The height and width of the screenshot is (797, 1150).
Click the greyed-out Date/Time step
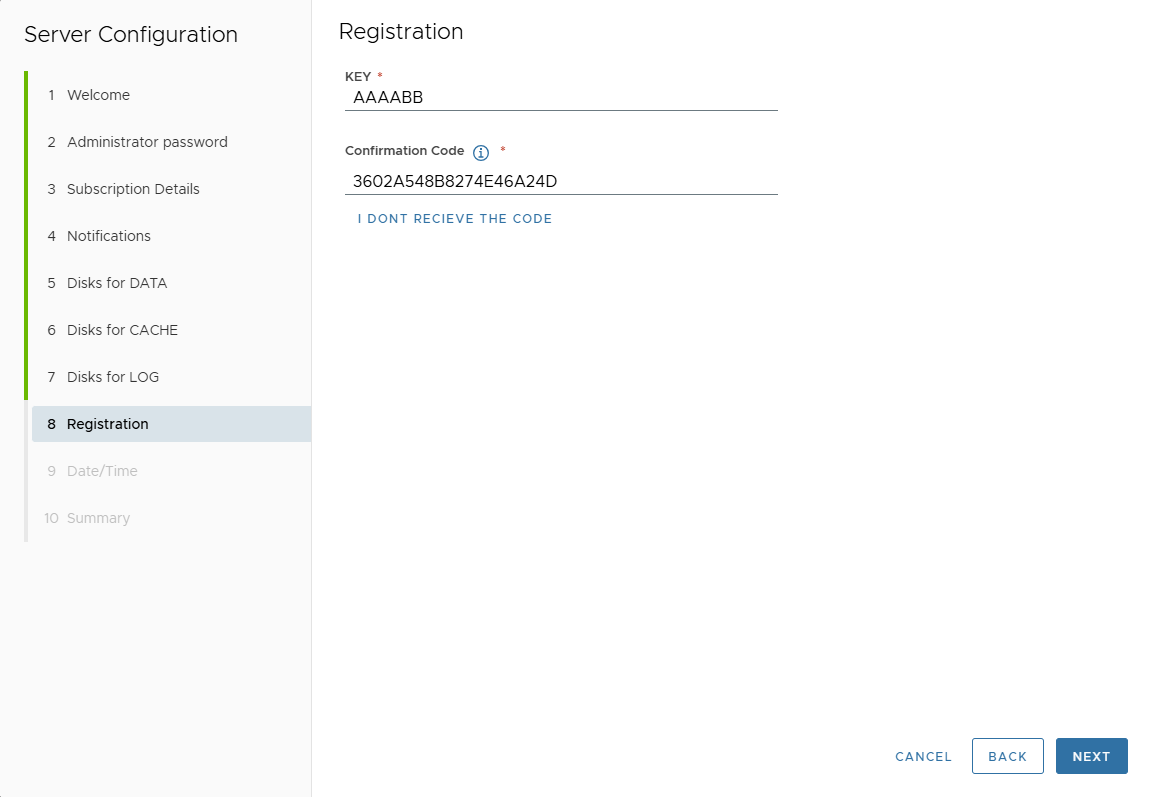102,471
